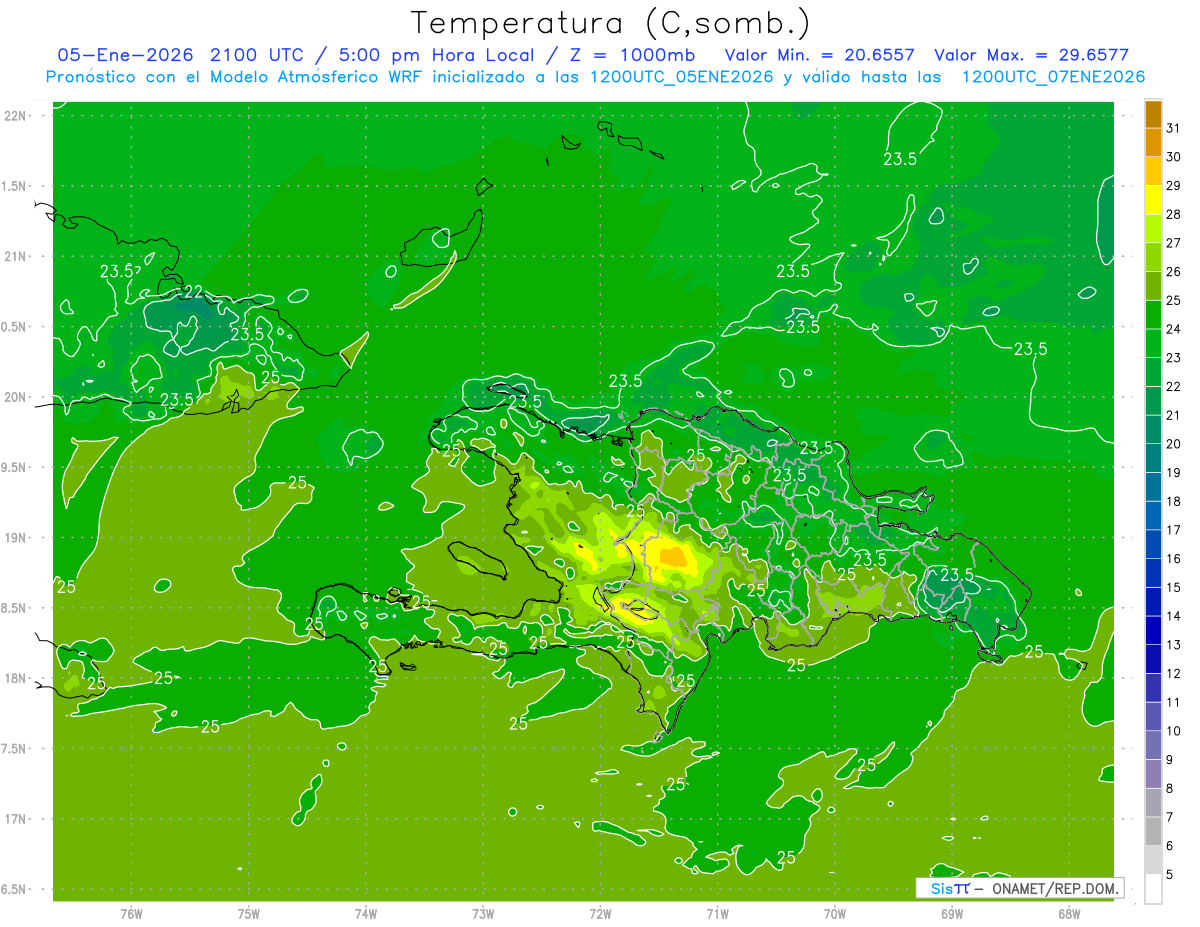
Task: Click the '8.5N' latitude axis label
Action: [15, 608]
